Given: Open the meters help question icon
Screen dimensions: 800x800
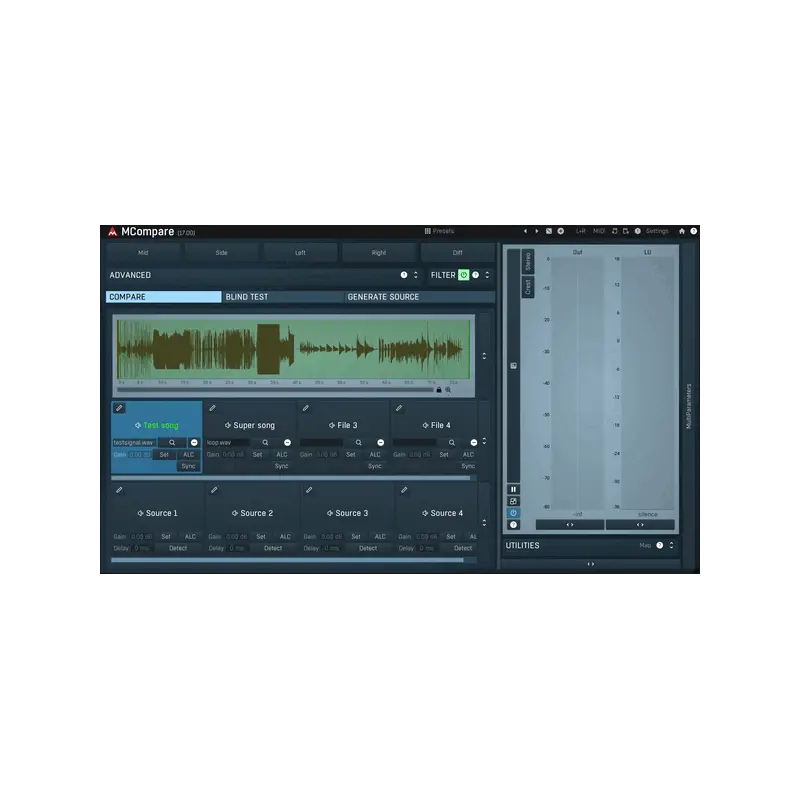Looking at the screenshot, I should coord(514,525).
